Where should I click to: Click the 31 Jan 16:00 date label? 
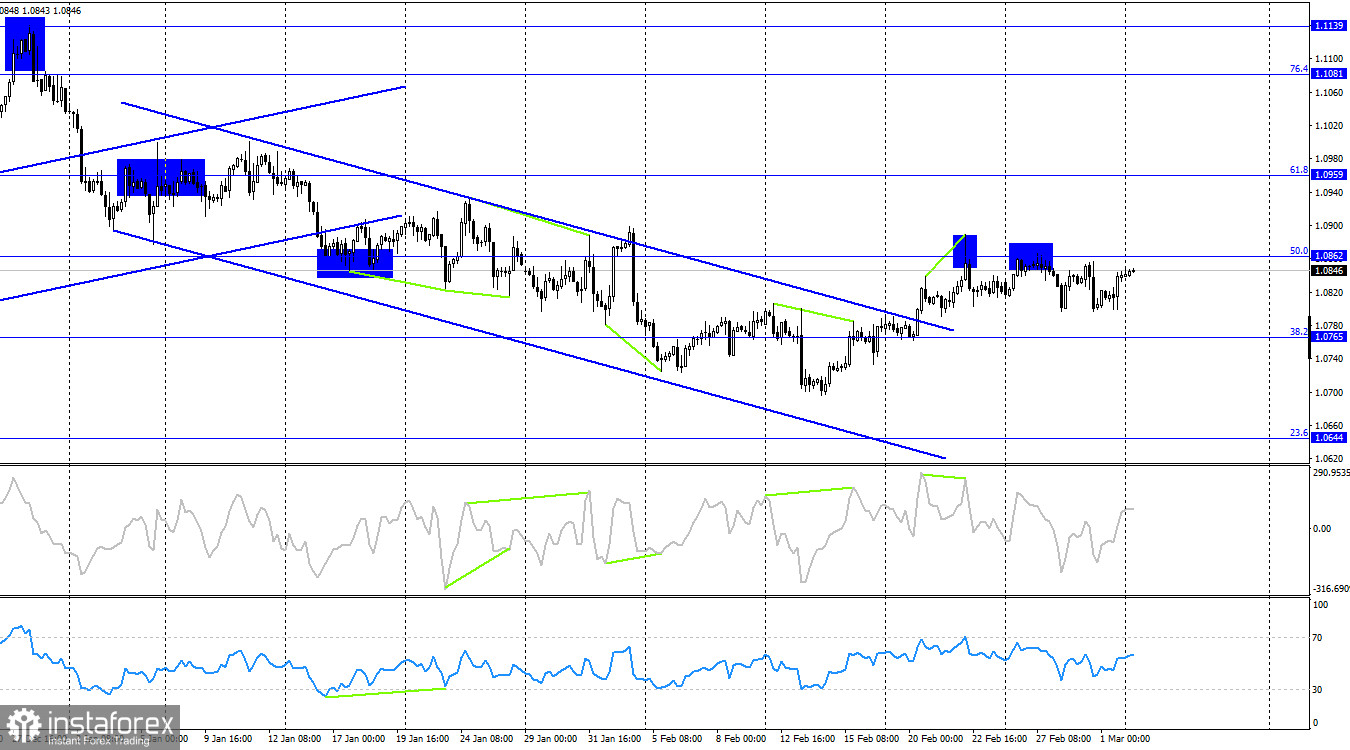[613, 741]
